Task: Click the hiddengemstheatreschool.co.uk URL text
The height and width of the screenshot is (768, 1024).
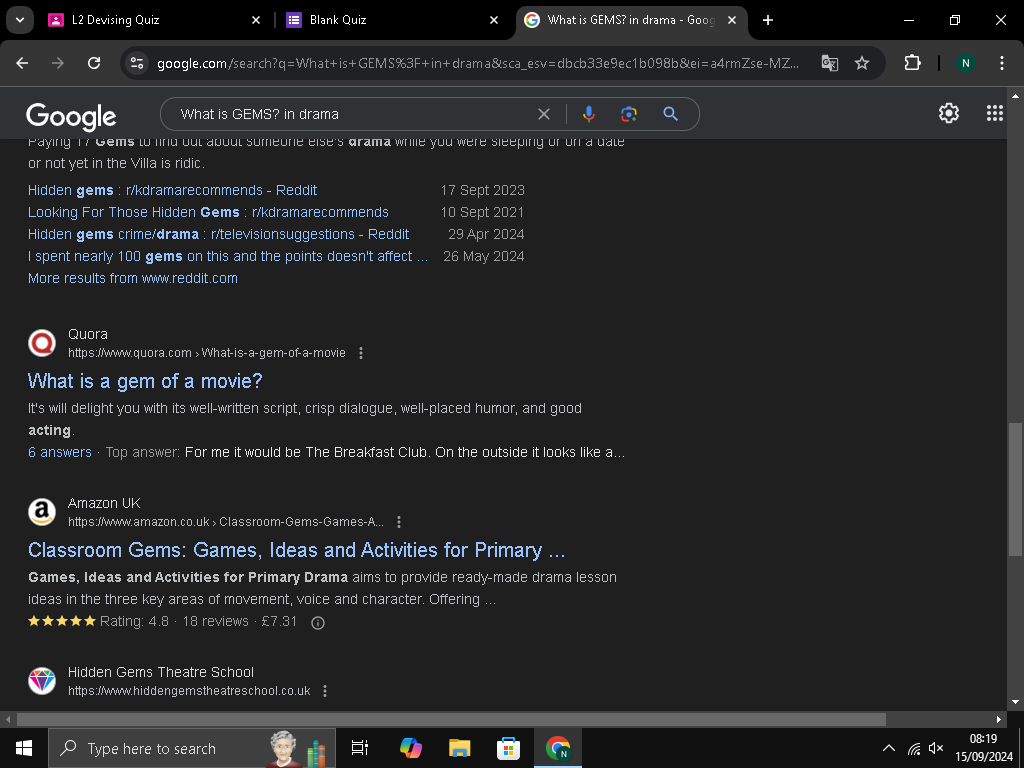Action: point(189,691)
